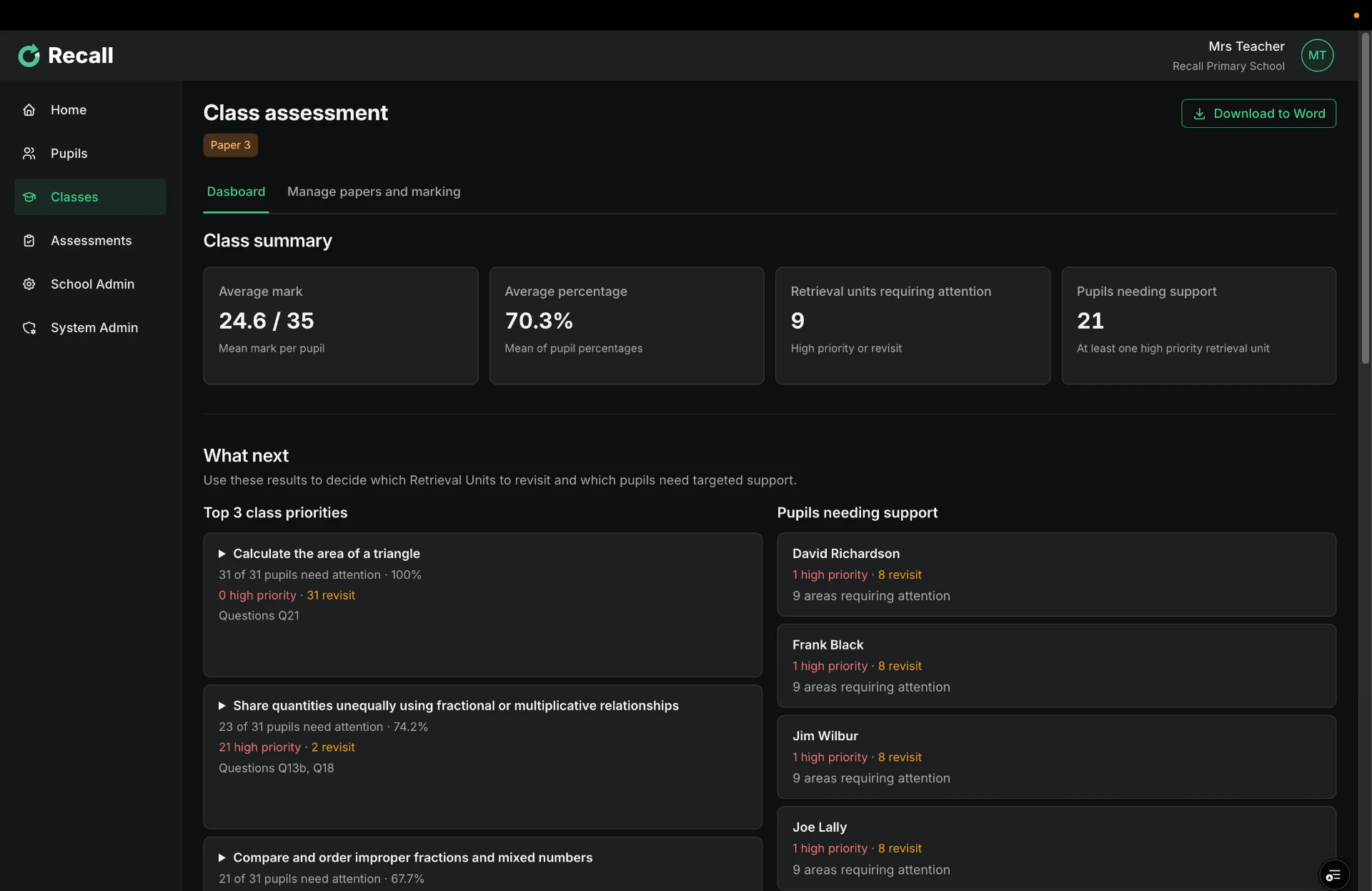Go to Pupils in the sidebar
Viewport: 1372px width, 891px height.
click(x=90, y=154)
